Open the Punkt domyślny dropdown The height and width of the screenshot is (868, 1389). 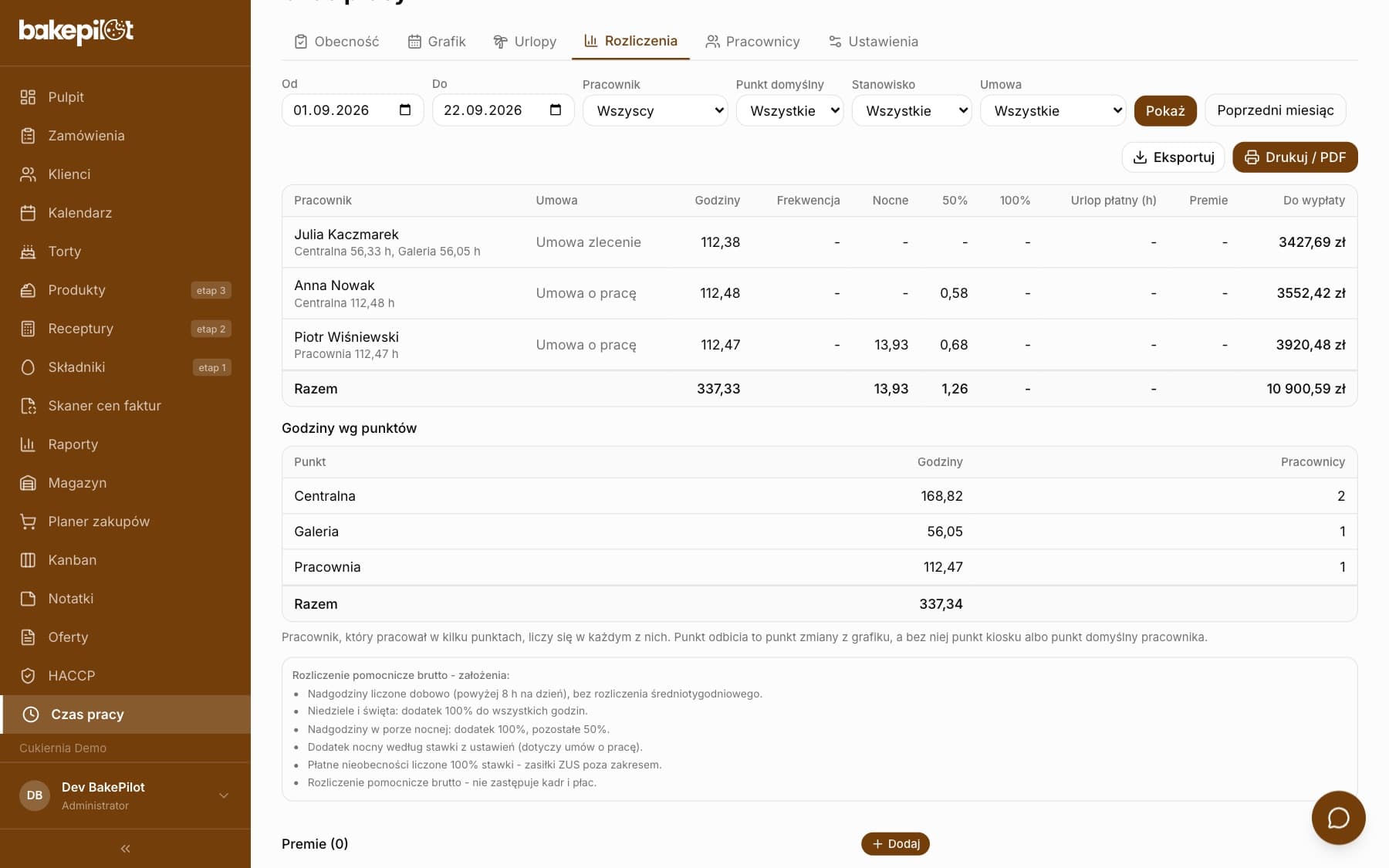click(x=789, y=110)
